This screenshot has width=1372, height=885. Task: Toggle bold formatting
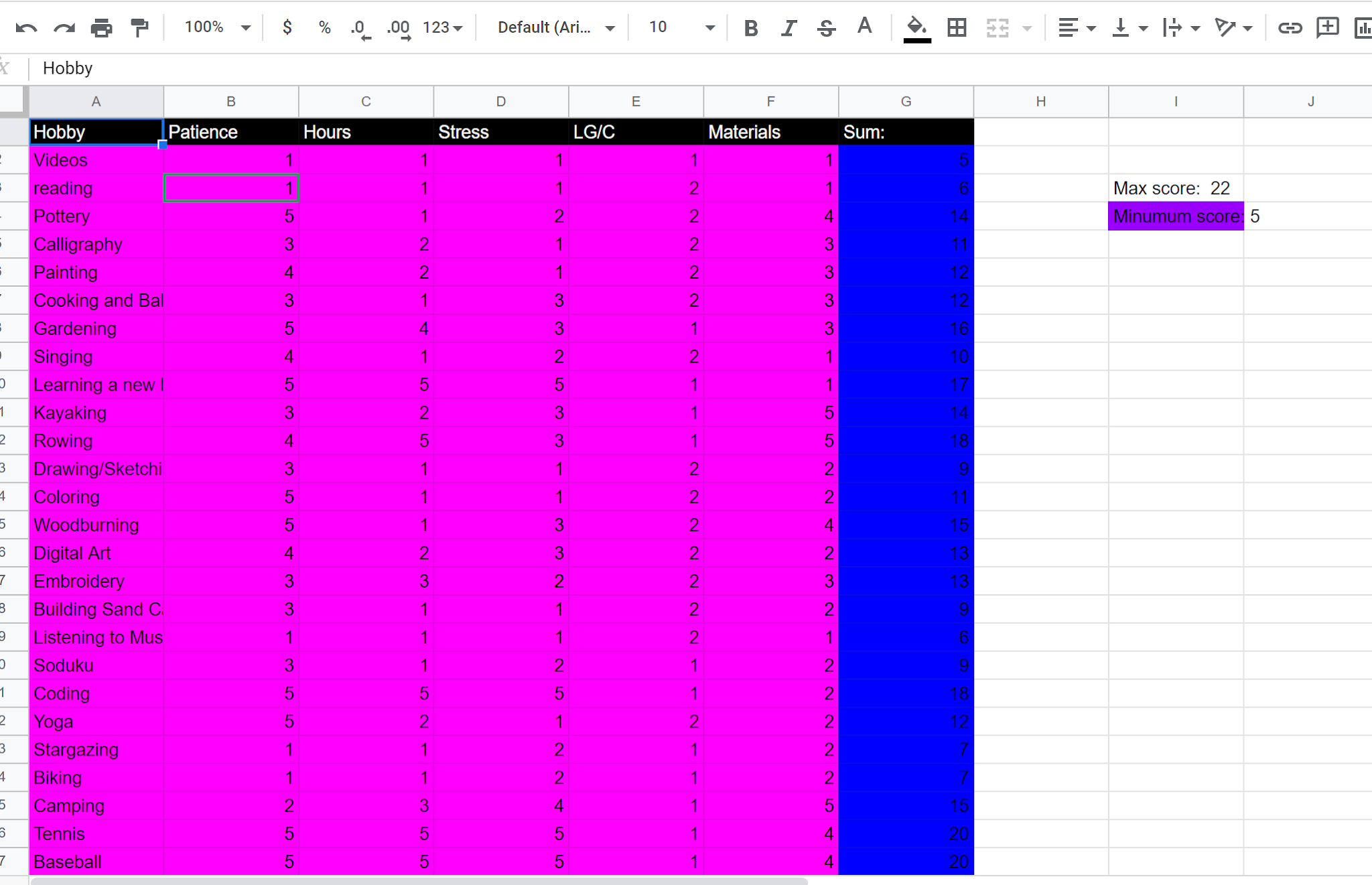[x=751, y=28]
